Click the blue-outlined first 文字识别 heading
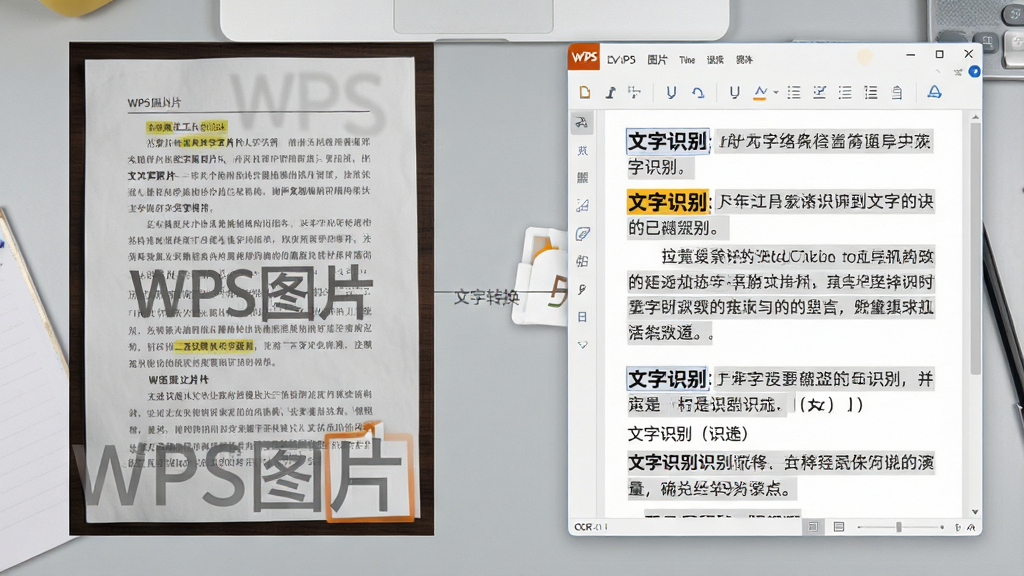1024x576 pixels. tap(667, 141)
